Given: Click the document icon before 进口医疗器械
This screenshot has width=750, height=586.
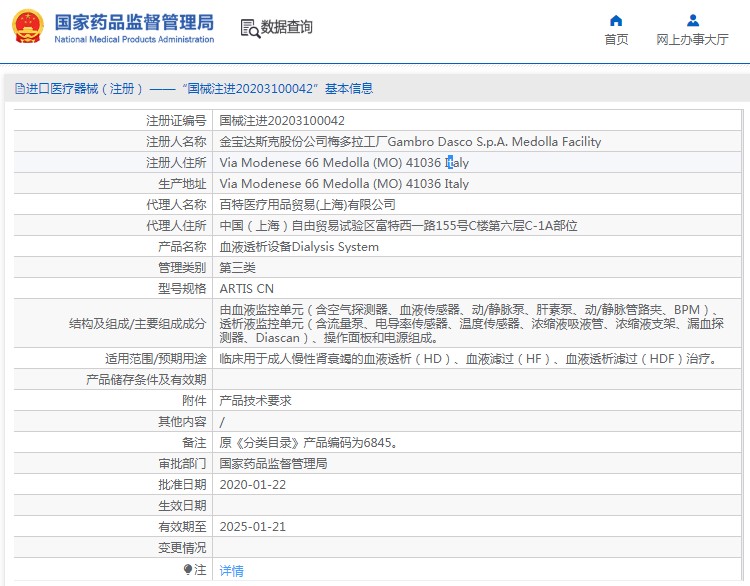Looking at the screenshot, I should 19,89.
